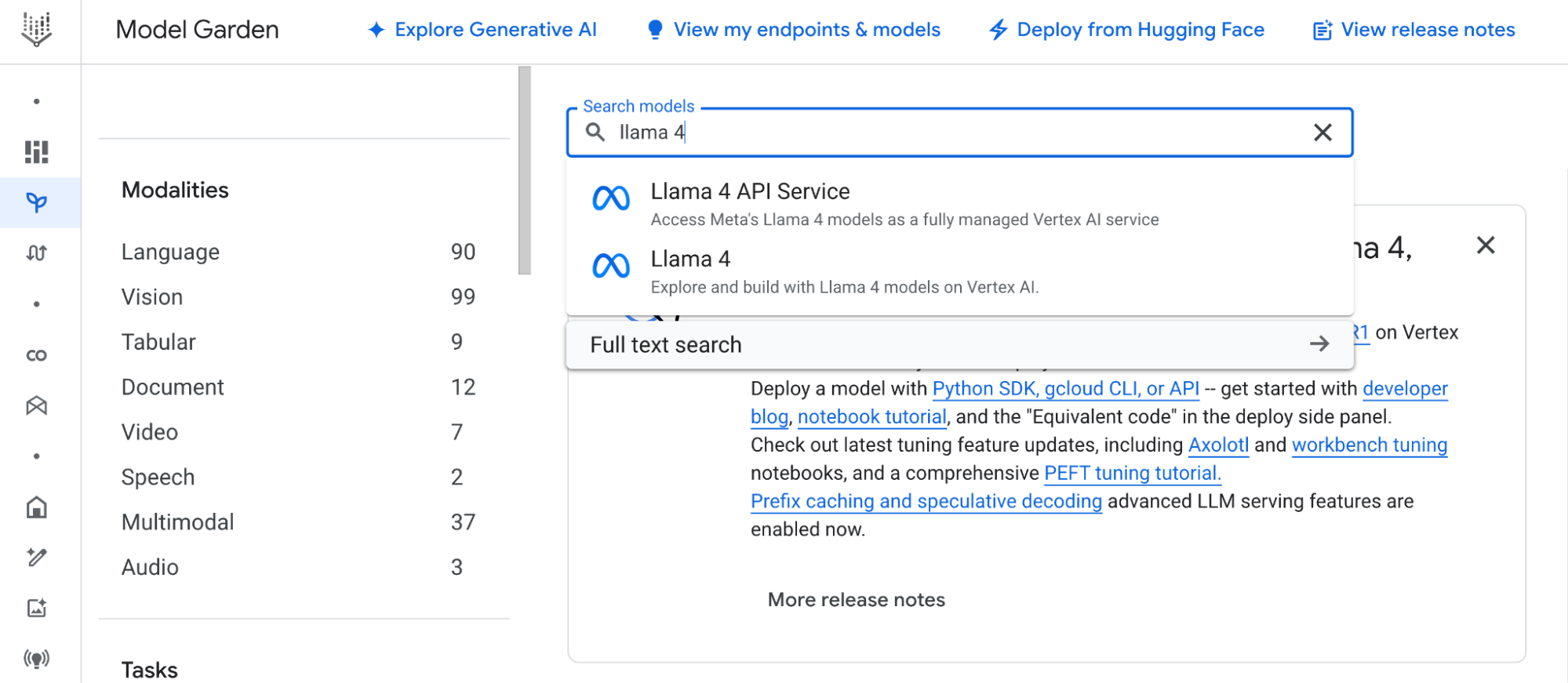Open Python SDK, gcloud CLI, or API link
Viewport: 1568px width, 683px height.
(x=1066, y=389)
